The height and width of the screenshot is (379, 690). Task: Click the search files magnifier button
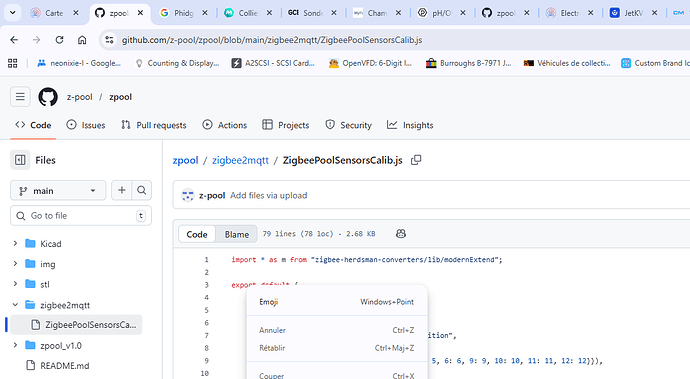(142, 191)
